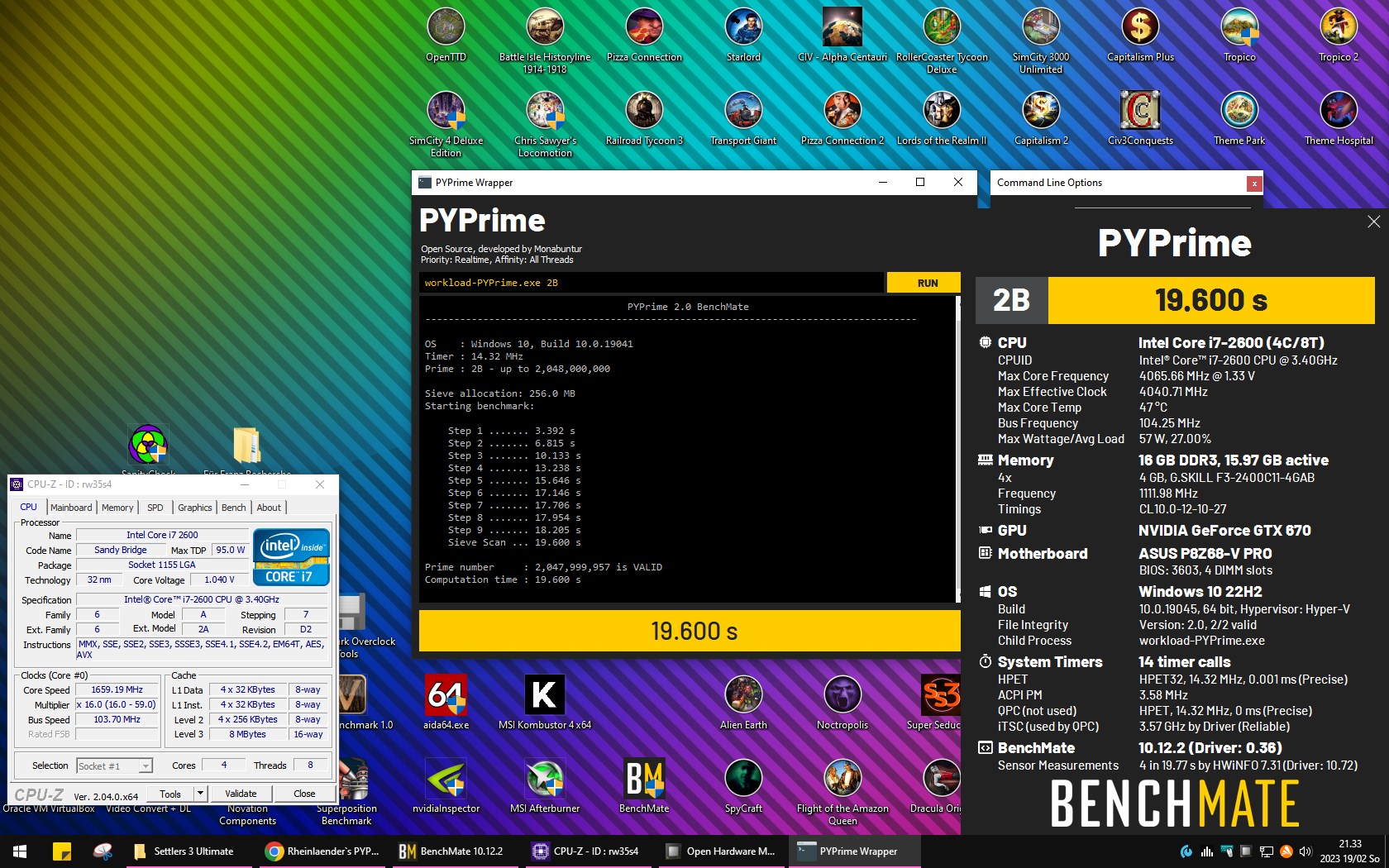1389x868 pixels.
Task: Click the Sandy Bridge code name value
Action: (121, 550)
